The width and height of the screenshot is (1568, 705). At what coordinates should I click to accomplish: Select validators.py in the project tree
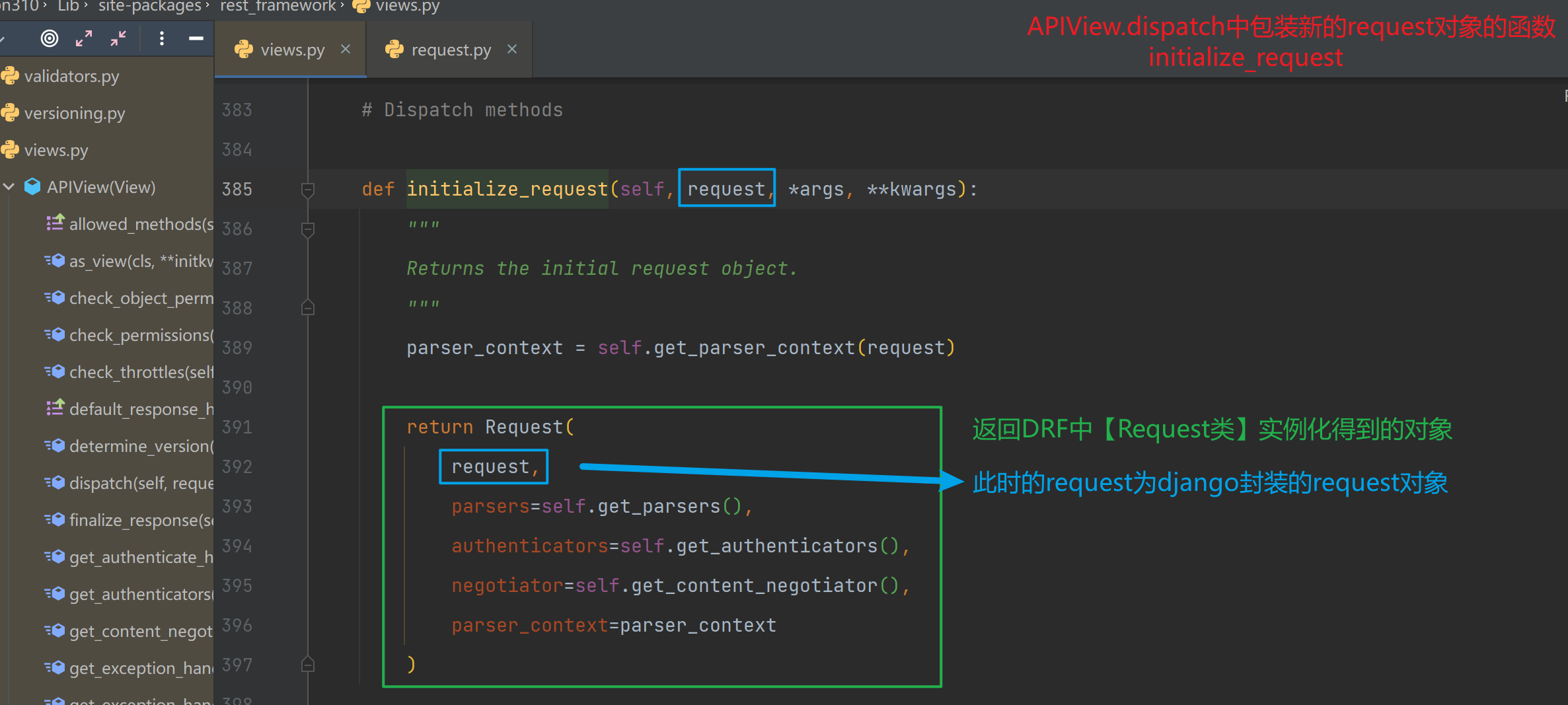tap(71, 76)
